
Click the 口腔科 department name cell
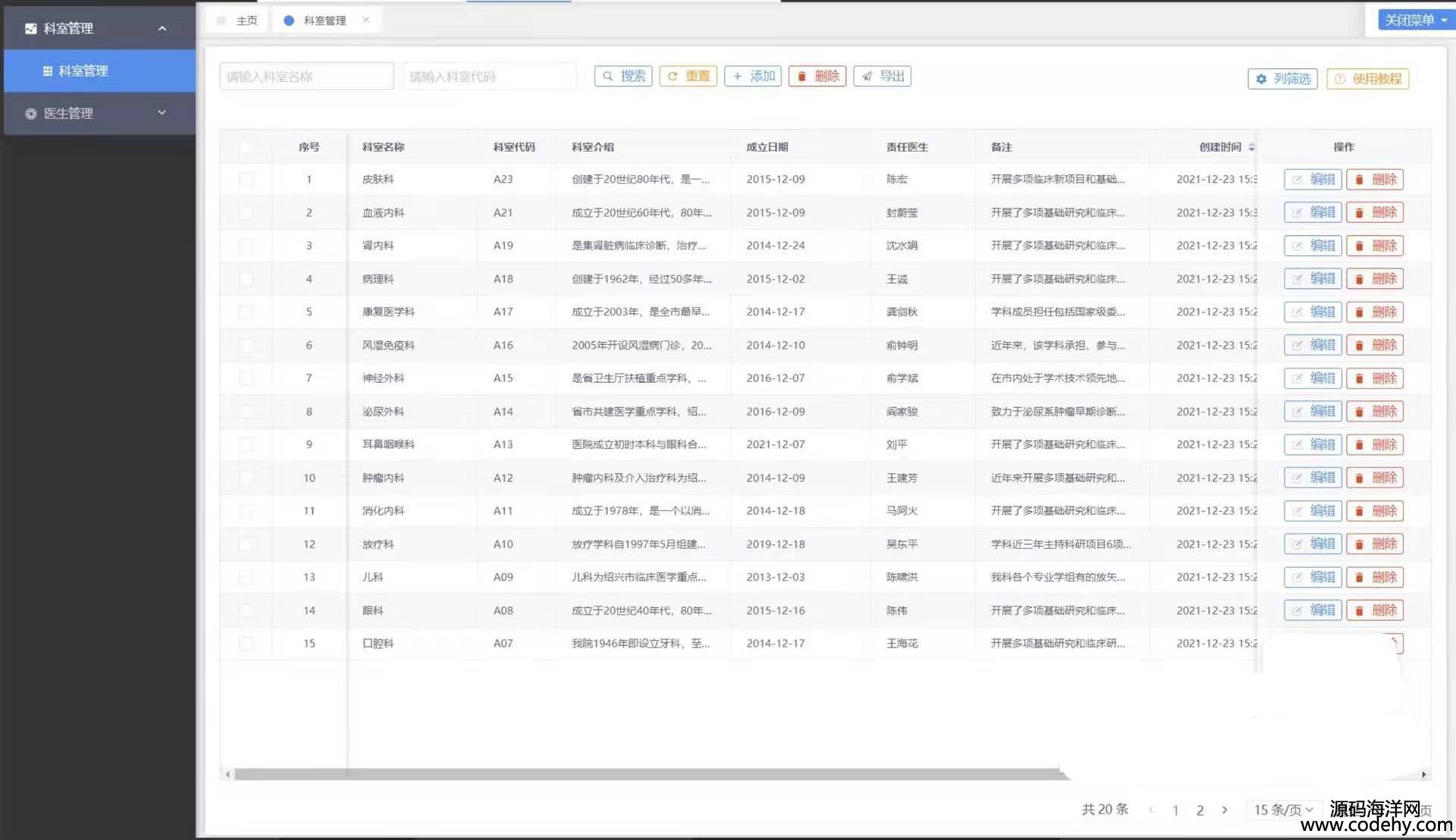pyautogui.click(x=378, y=644)
